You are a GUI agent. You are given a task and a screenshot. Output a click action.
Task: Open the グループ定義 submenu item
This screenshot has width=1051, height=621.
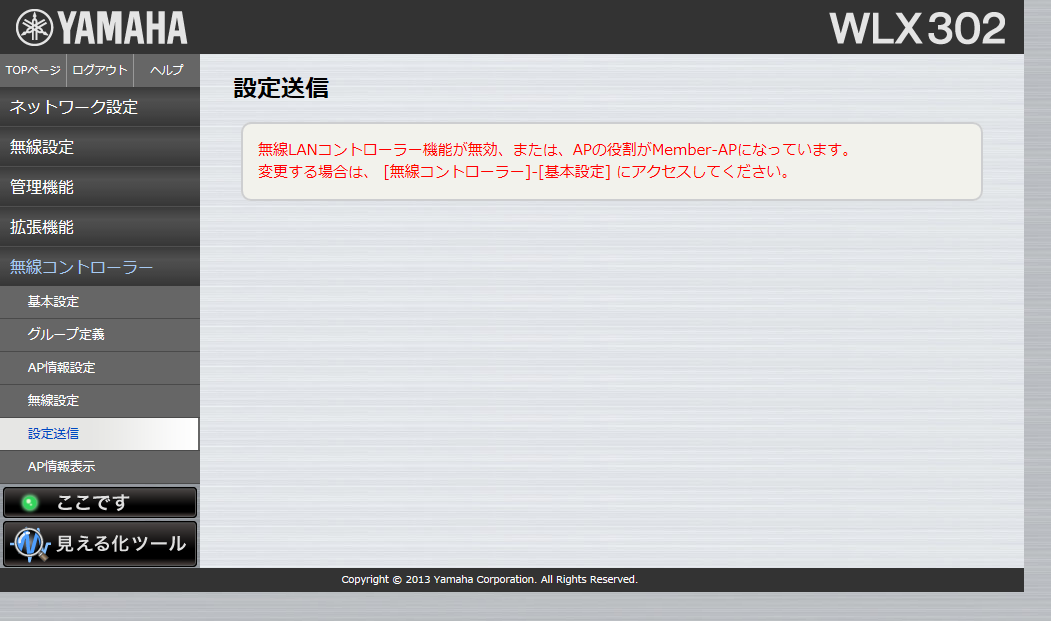point(100,335)
